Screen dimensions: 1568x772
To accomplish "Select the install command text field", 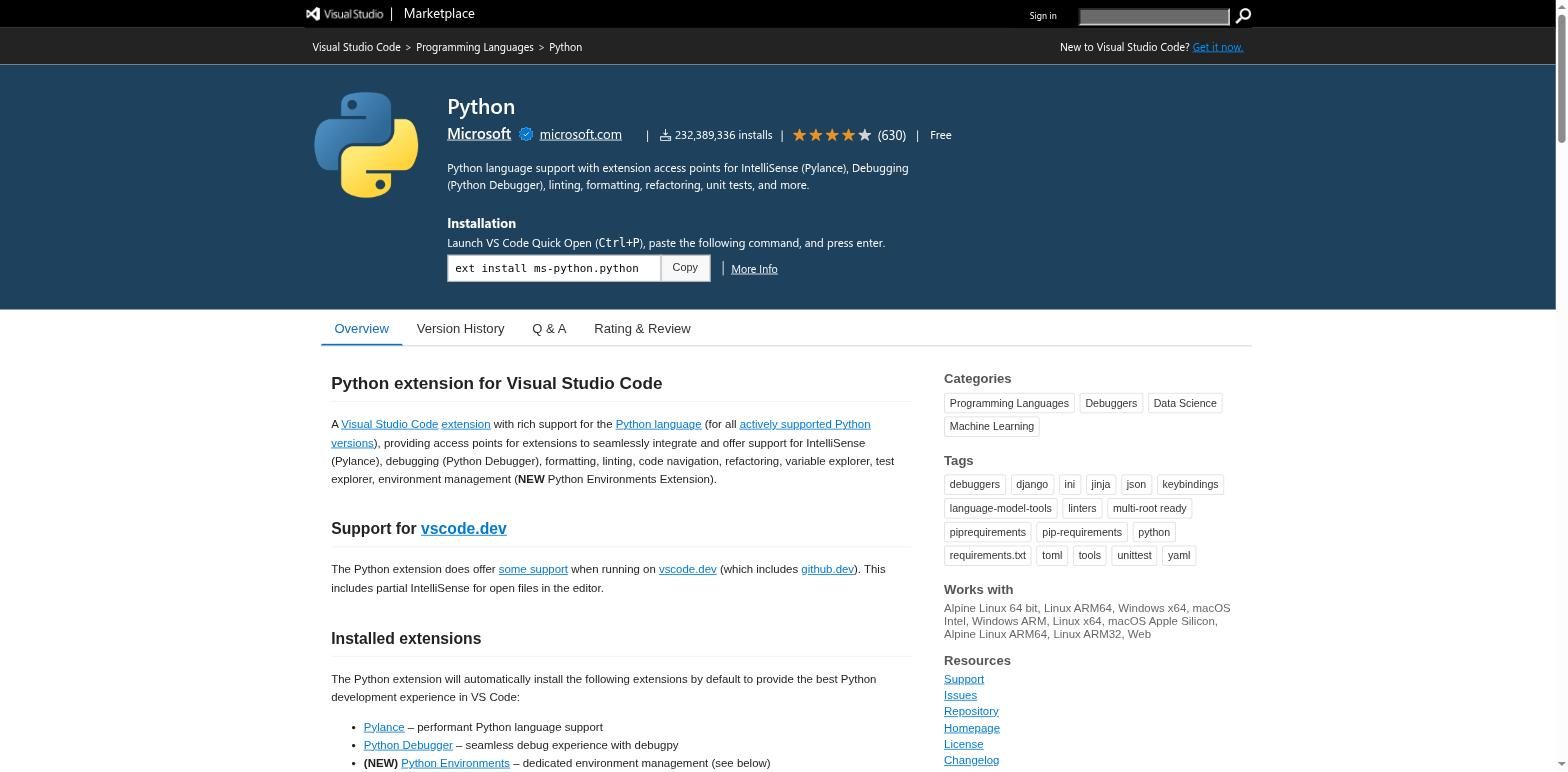I will click(x=554, y=268).
